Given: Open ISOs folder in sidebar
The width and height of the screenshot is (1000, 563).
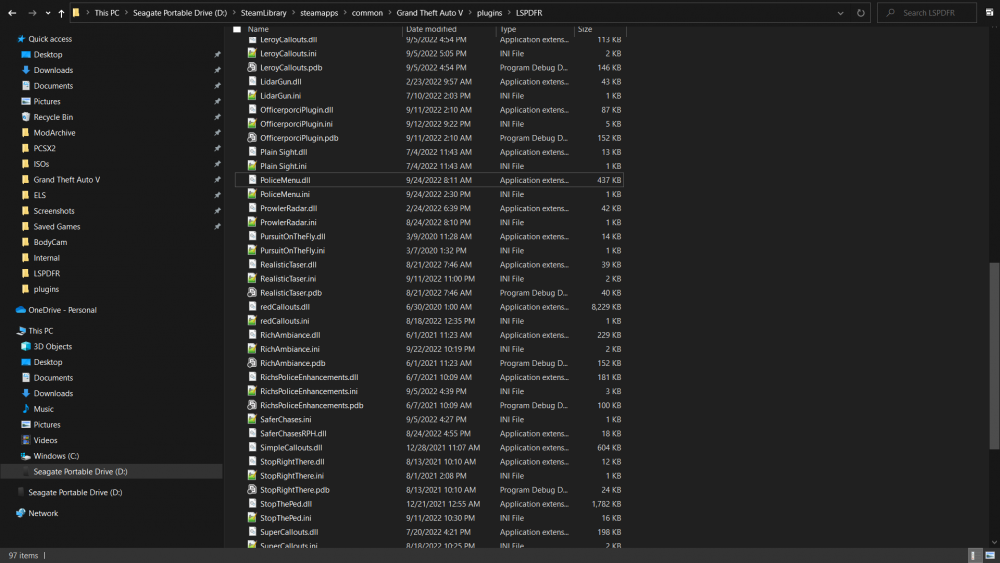Looking at the screenshot, I should pyautogui.click(x=41, y=164).
